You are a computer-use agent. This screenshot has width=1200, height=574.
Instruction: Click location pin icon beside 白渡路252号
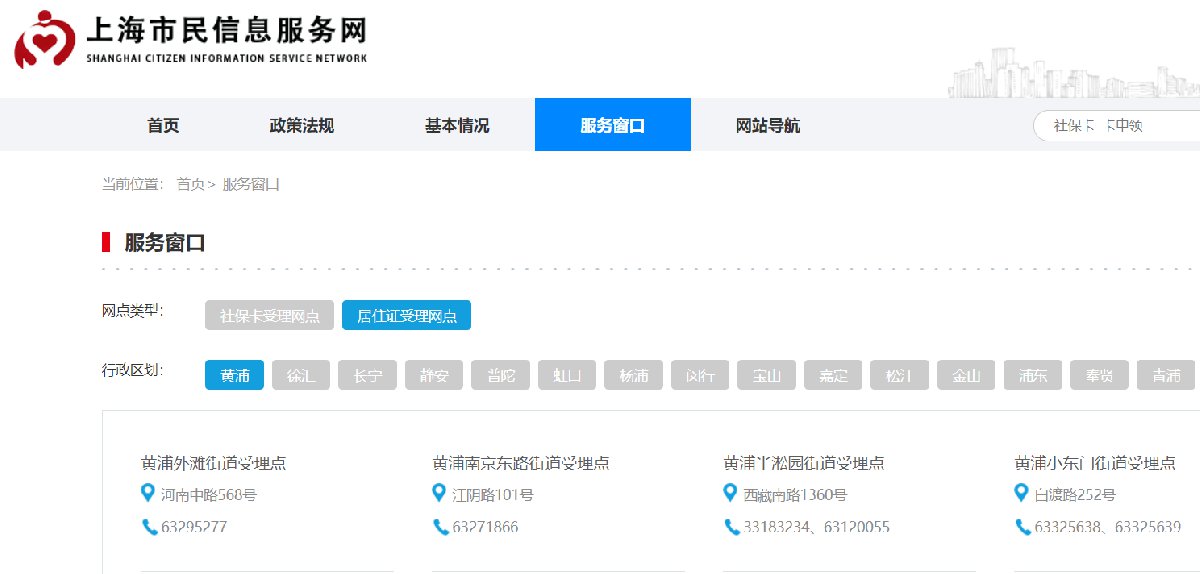[1021, 493]
